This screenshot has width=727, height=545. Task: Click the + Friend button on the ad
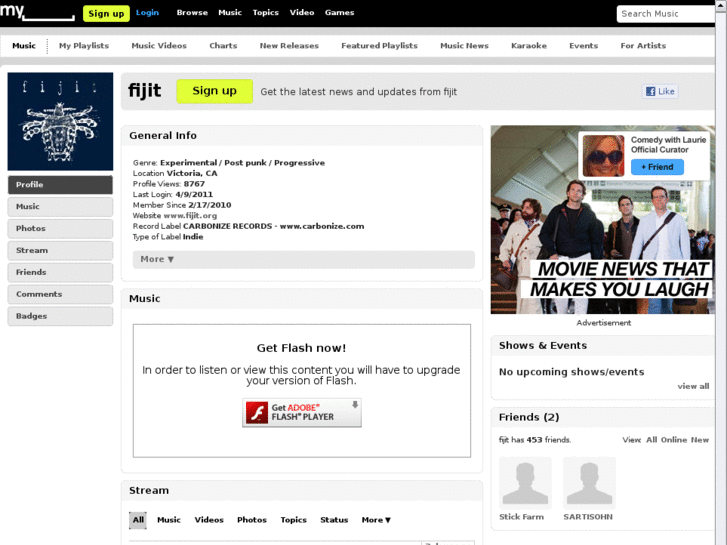[657, 167]
